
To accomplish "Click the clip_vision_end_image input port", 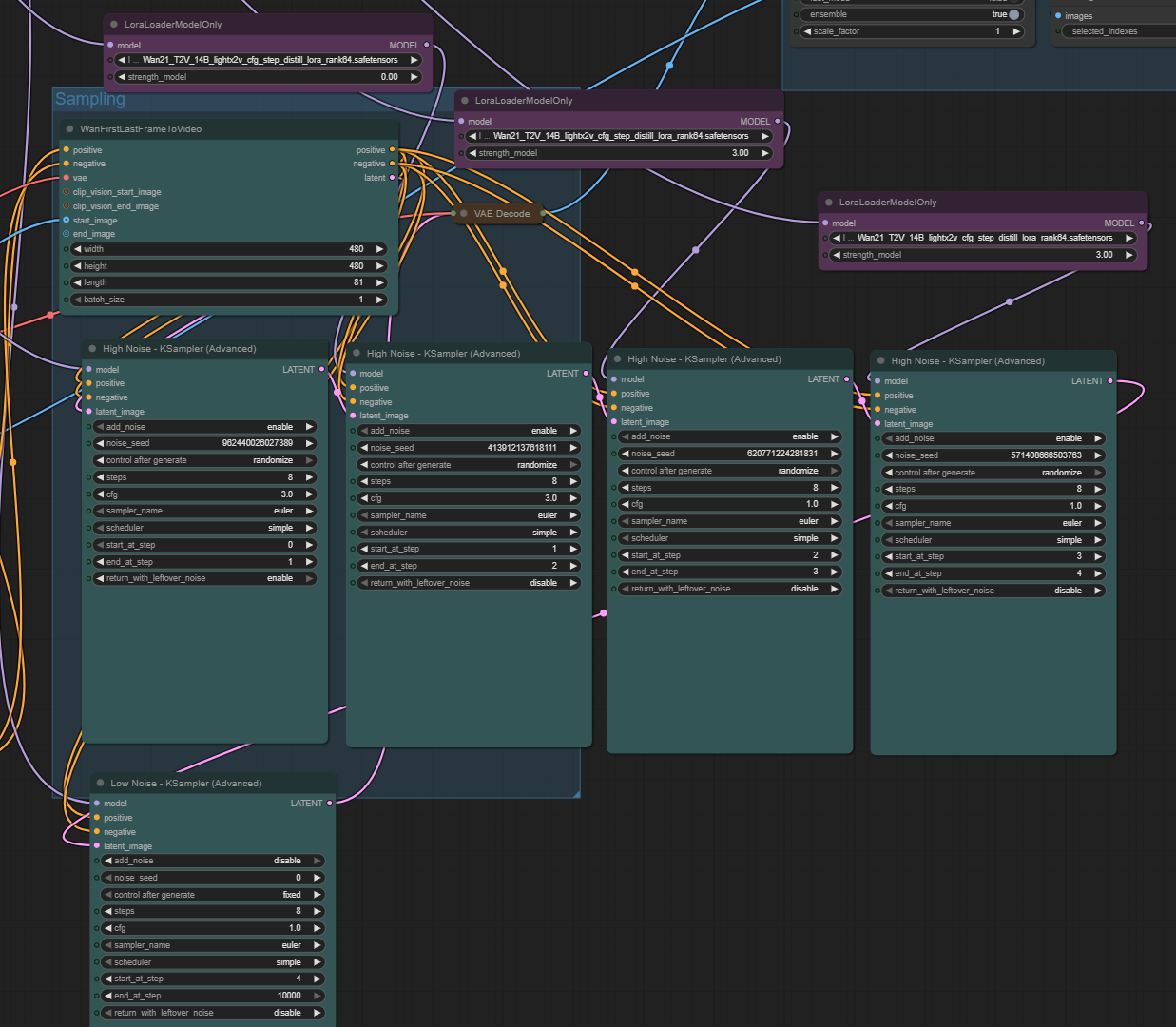I will 66,206.
